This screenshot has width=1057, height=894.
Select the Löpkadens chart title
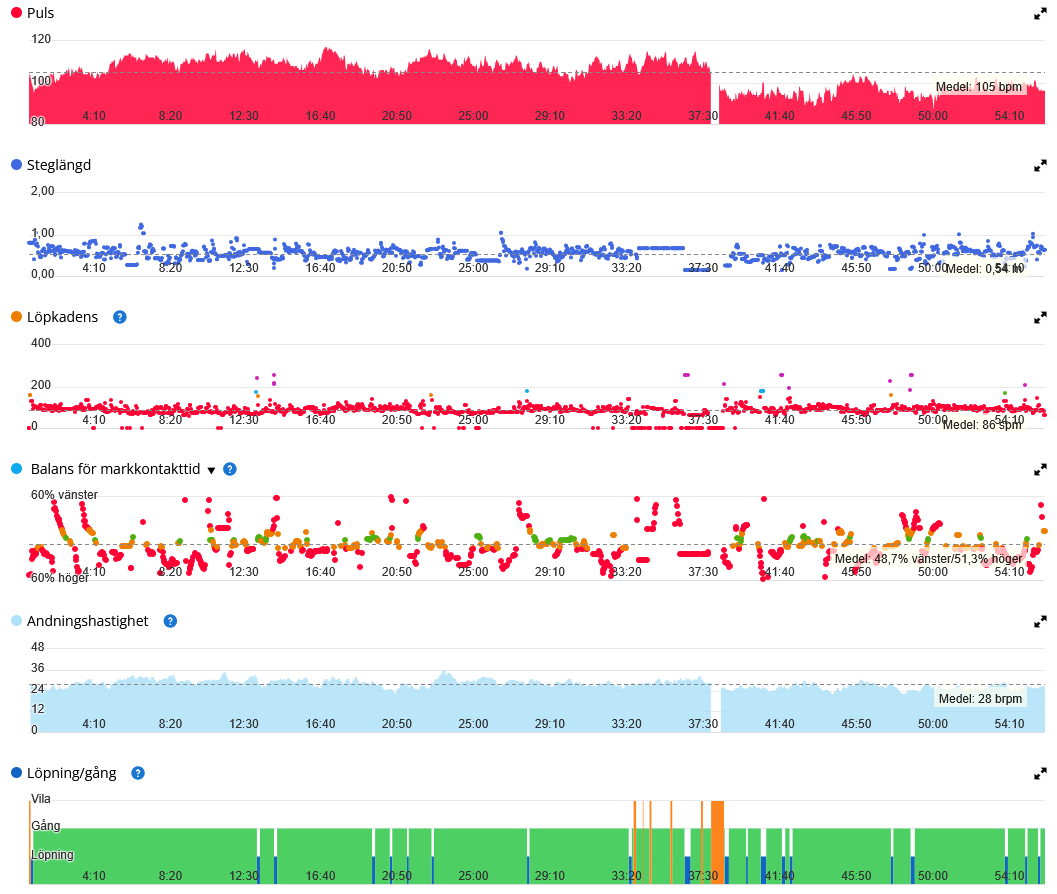[x=63, y=317]
